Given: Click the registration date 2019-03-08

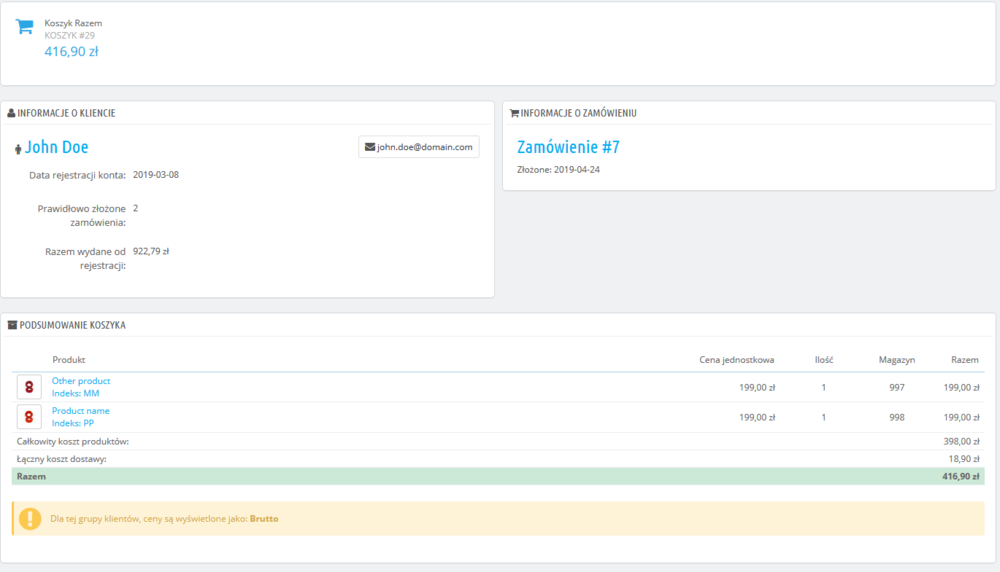Looking at the screenshot, I should (156, 175).
